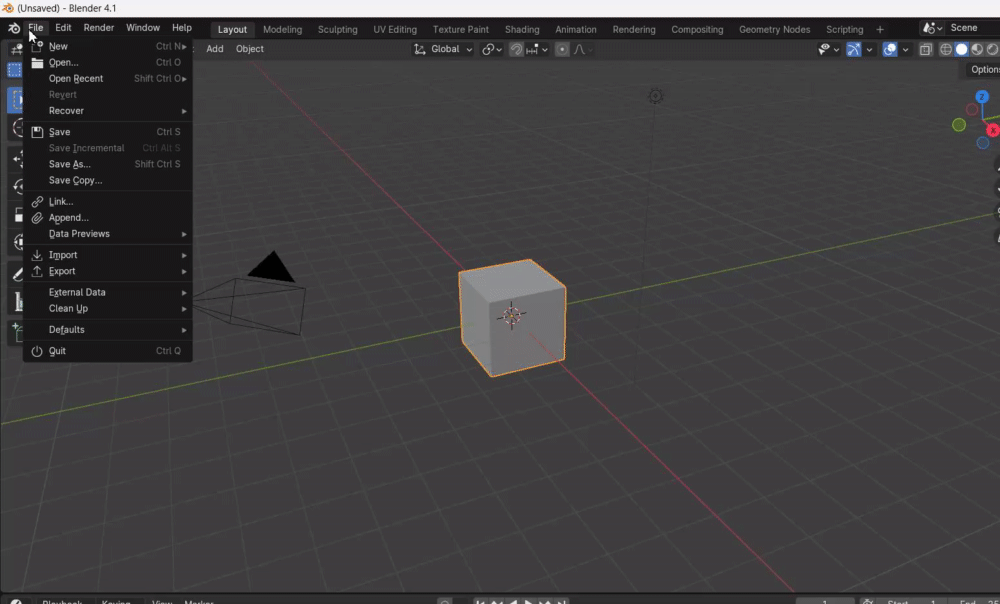
Task: Expand the Defaults submenu
Action: (107, 330)
